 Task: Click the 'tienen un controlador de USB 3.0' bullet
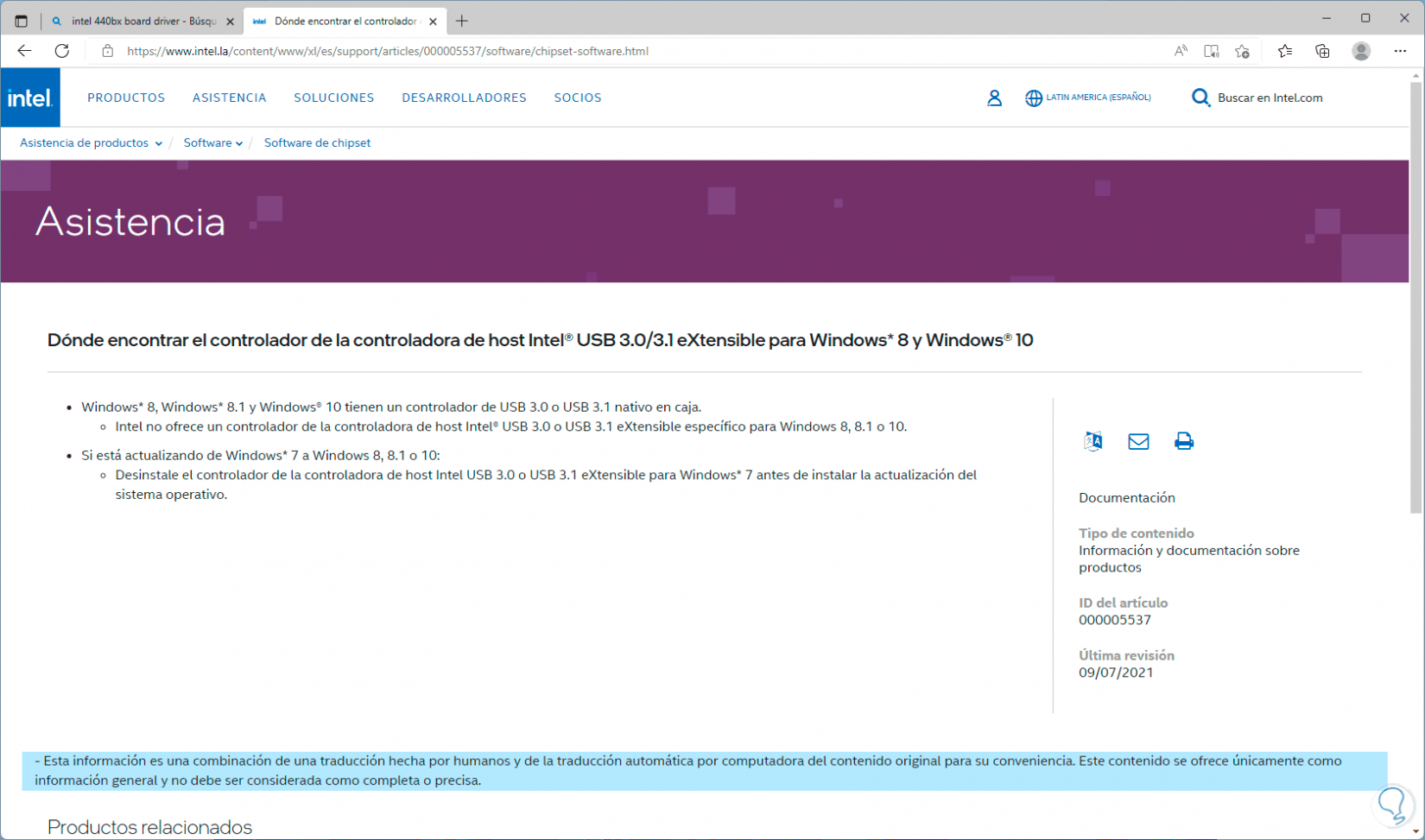click(x=391, y=407)
